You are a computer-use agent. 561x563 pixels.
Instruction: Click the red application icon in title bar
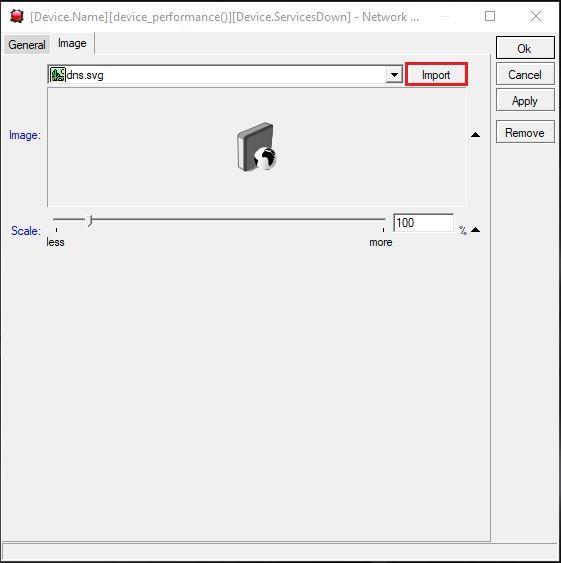(17, 17)
